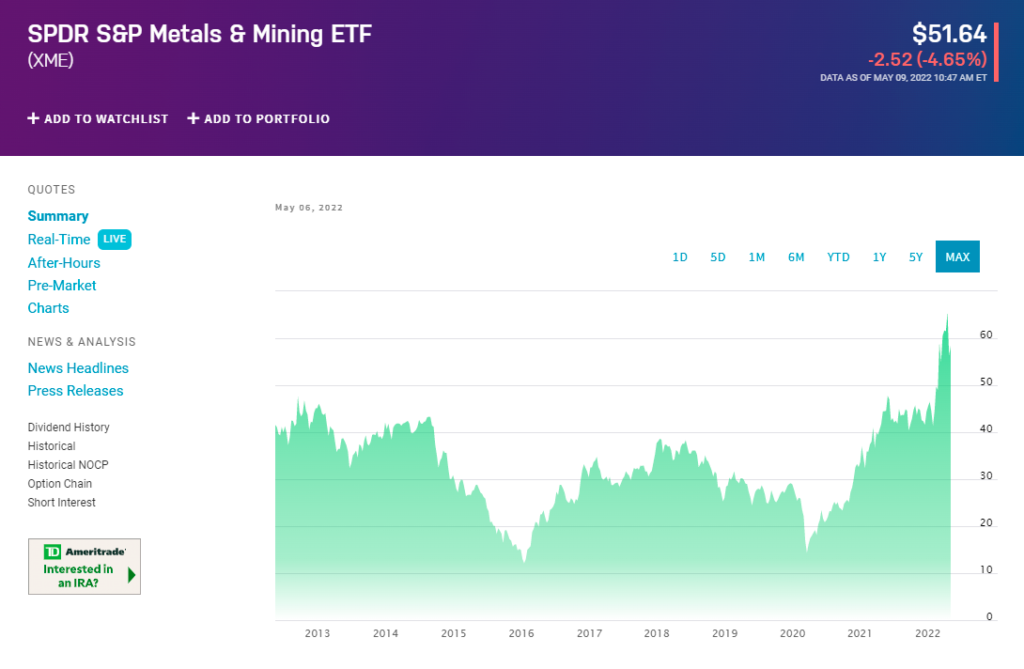This screenshot has height=669, width=1024.
Task: Select the 1M chart period
Action: [757, 256]
